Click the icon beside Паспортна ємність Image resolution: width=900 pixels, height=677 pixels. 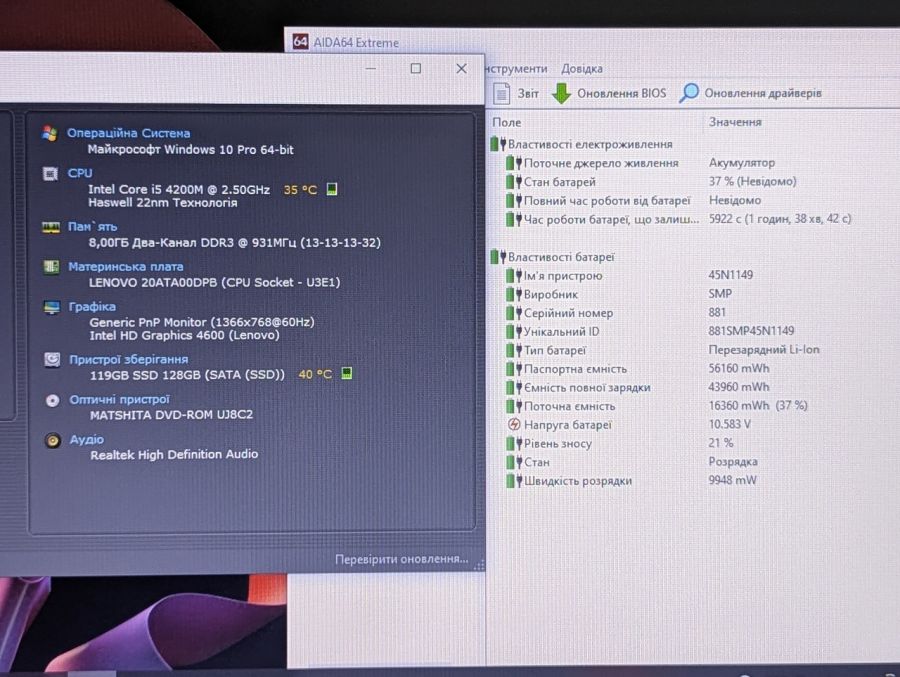(x=514, y=369)
